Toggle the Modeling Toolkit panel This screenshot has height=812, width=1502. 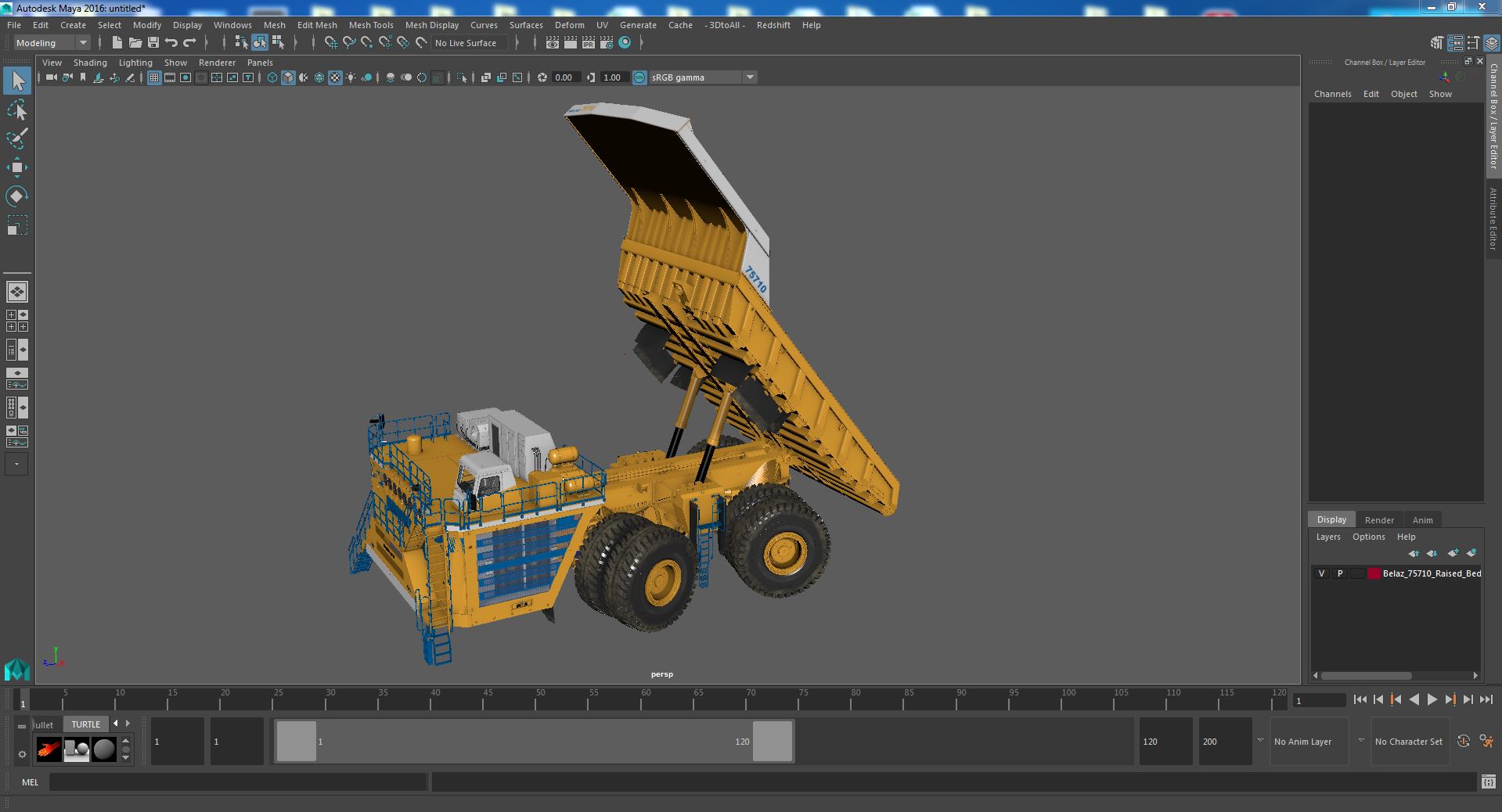tap(1437, 43)
